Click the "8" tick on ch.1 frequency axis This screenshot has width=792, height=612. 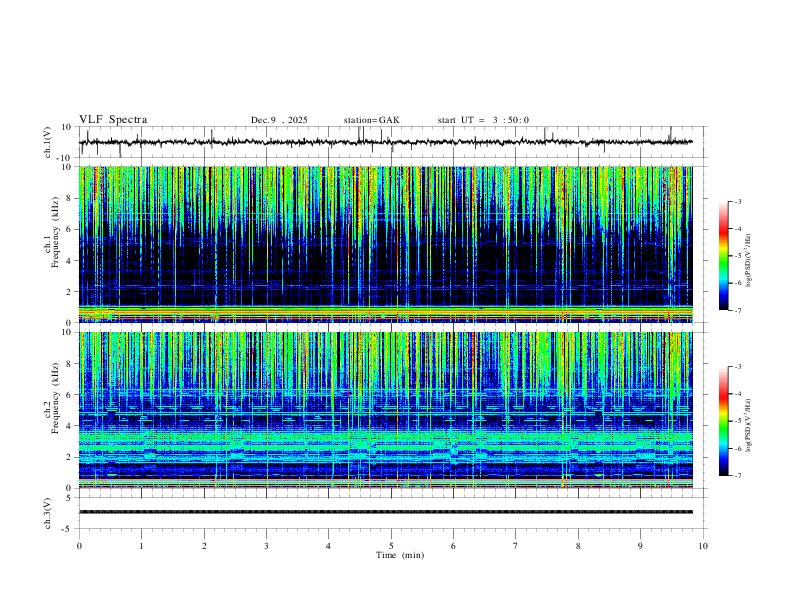tap(69, 198)
